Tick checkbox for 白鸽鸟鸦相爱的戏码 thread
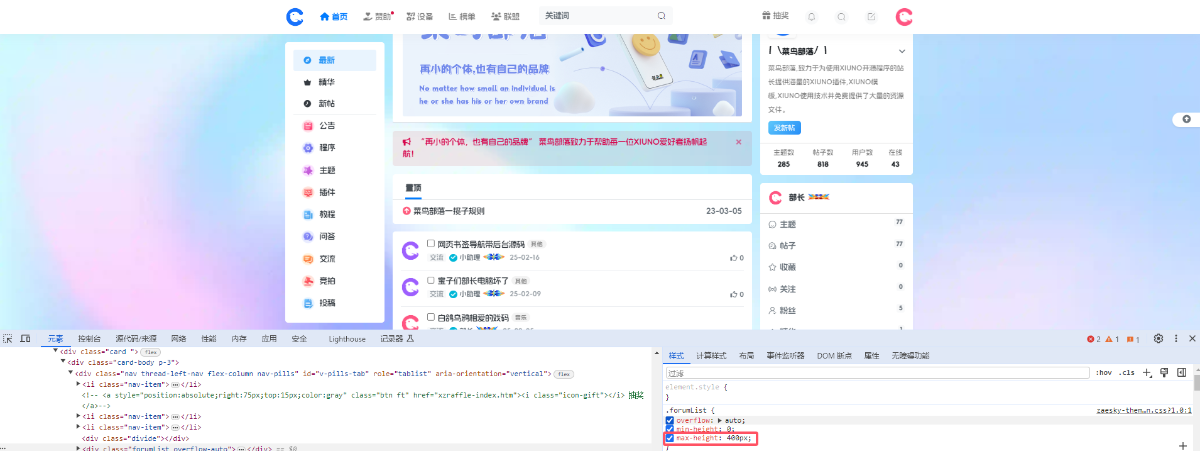This screenshot has width=1200, height=451. tap(430, 317)
